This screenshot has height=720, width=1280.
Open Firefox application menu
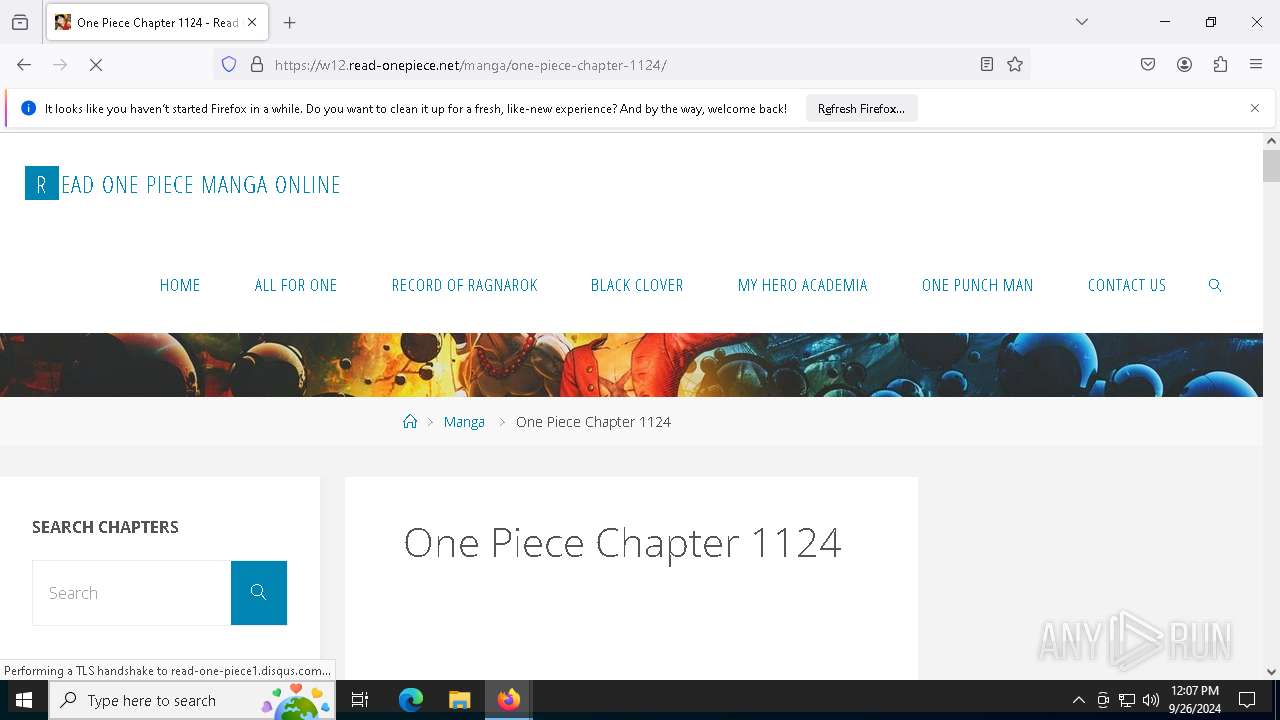point(1256,65)
